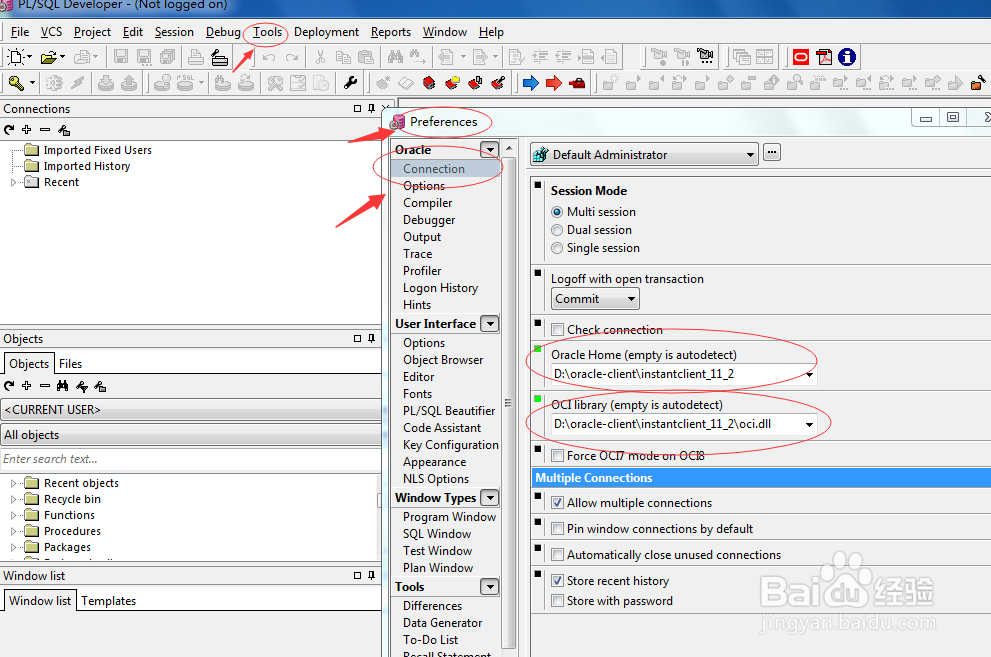Select SQL Window in preferences list
Screen dimensions: 991x657
point(437,534)
